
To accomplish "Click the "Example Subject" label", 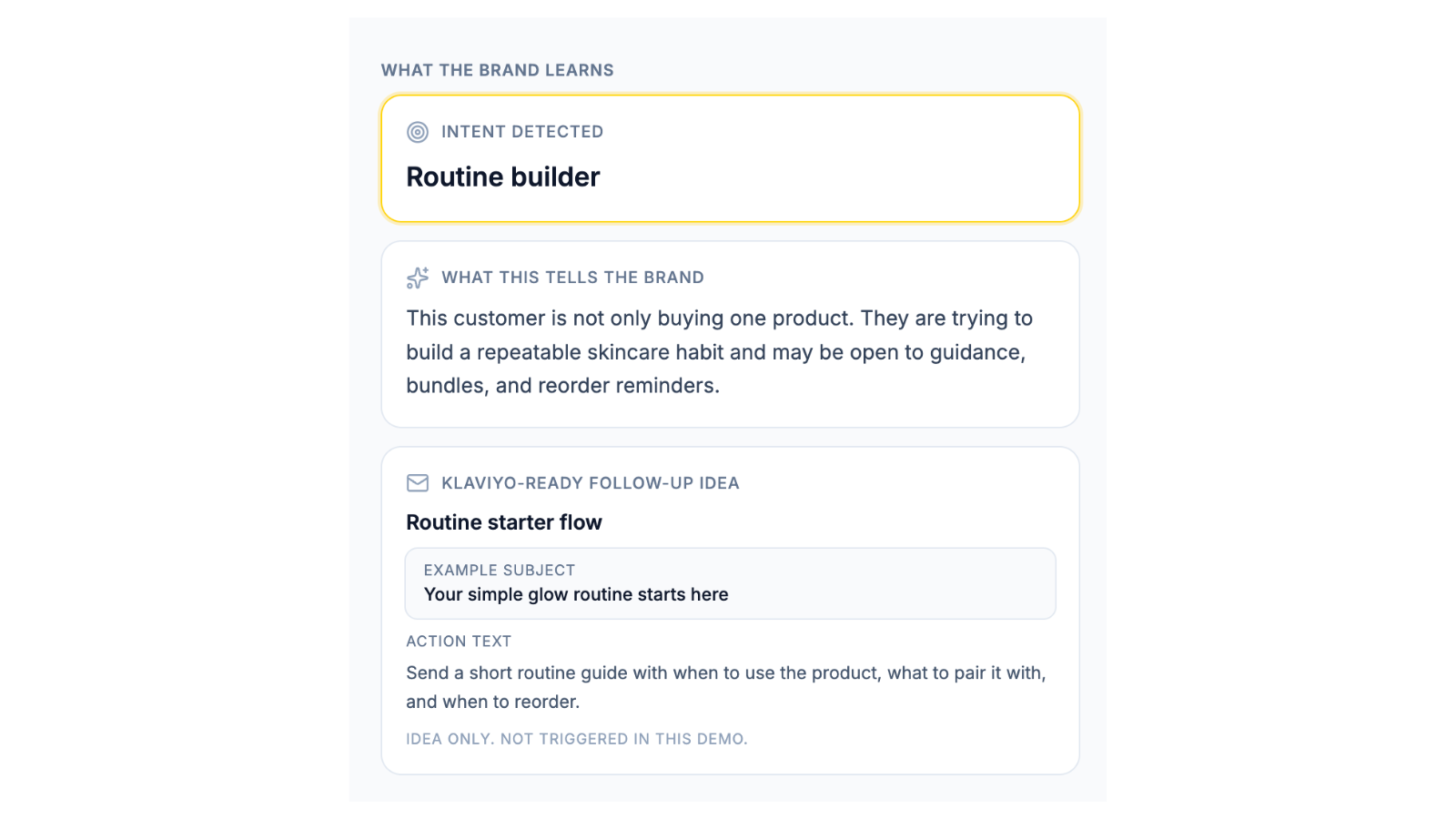I will tap(500, 571).
